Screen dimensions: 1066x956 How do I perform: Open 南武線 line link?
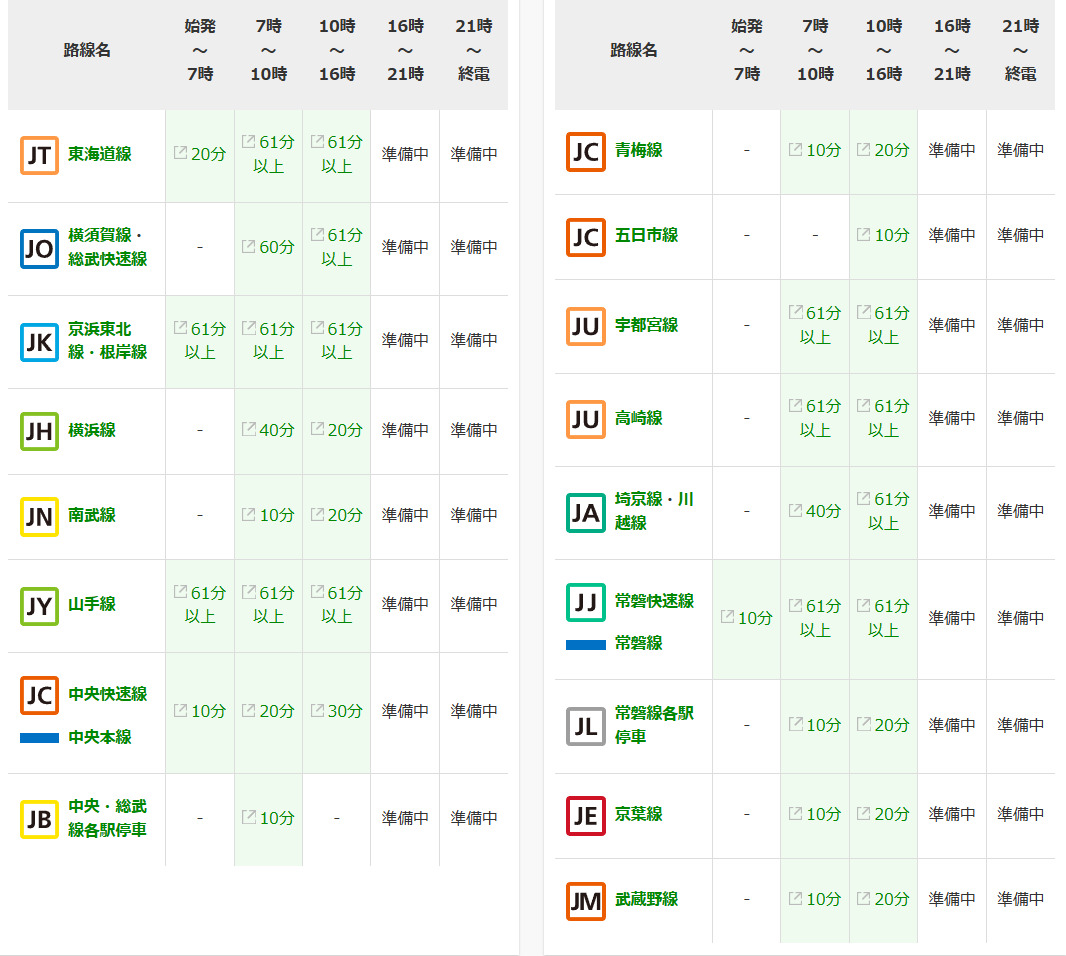(92, 515)
